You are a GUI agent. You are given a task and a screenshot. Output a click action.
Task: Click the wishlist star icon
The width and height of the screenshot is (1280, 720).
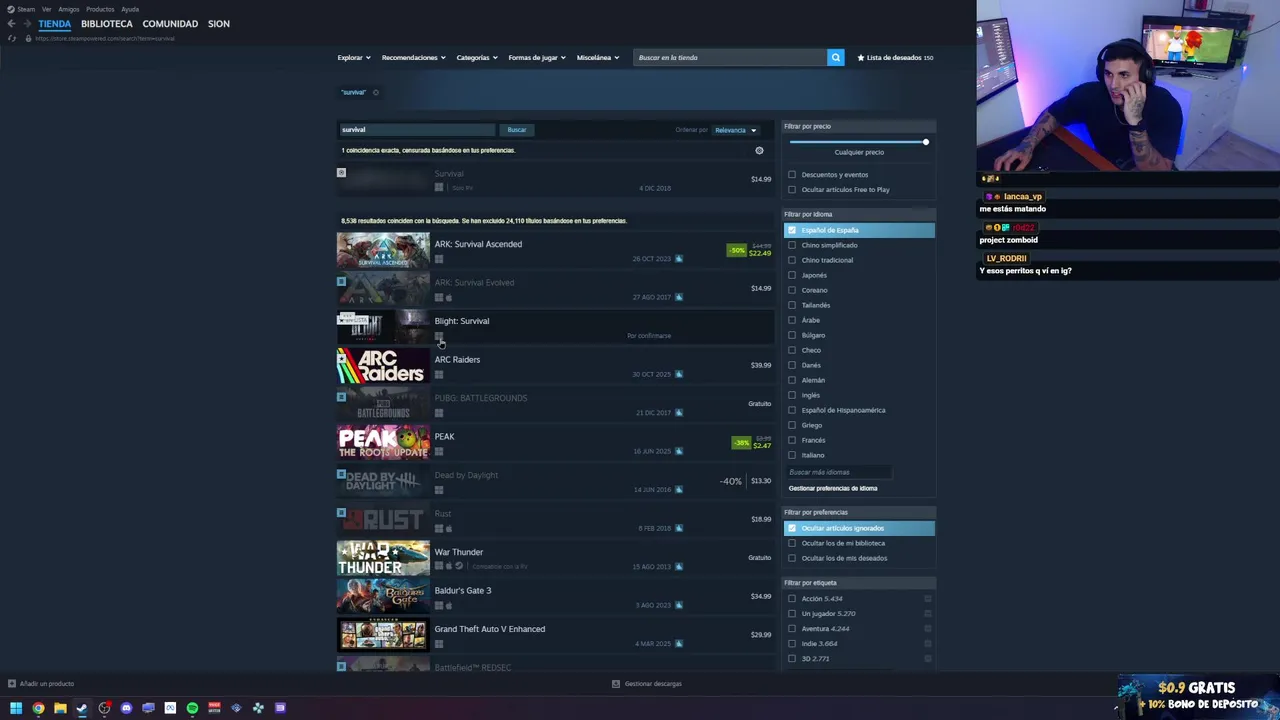click(x=861, y=57)
